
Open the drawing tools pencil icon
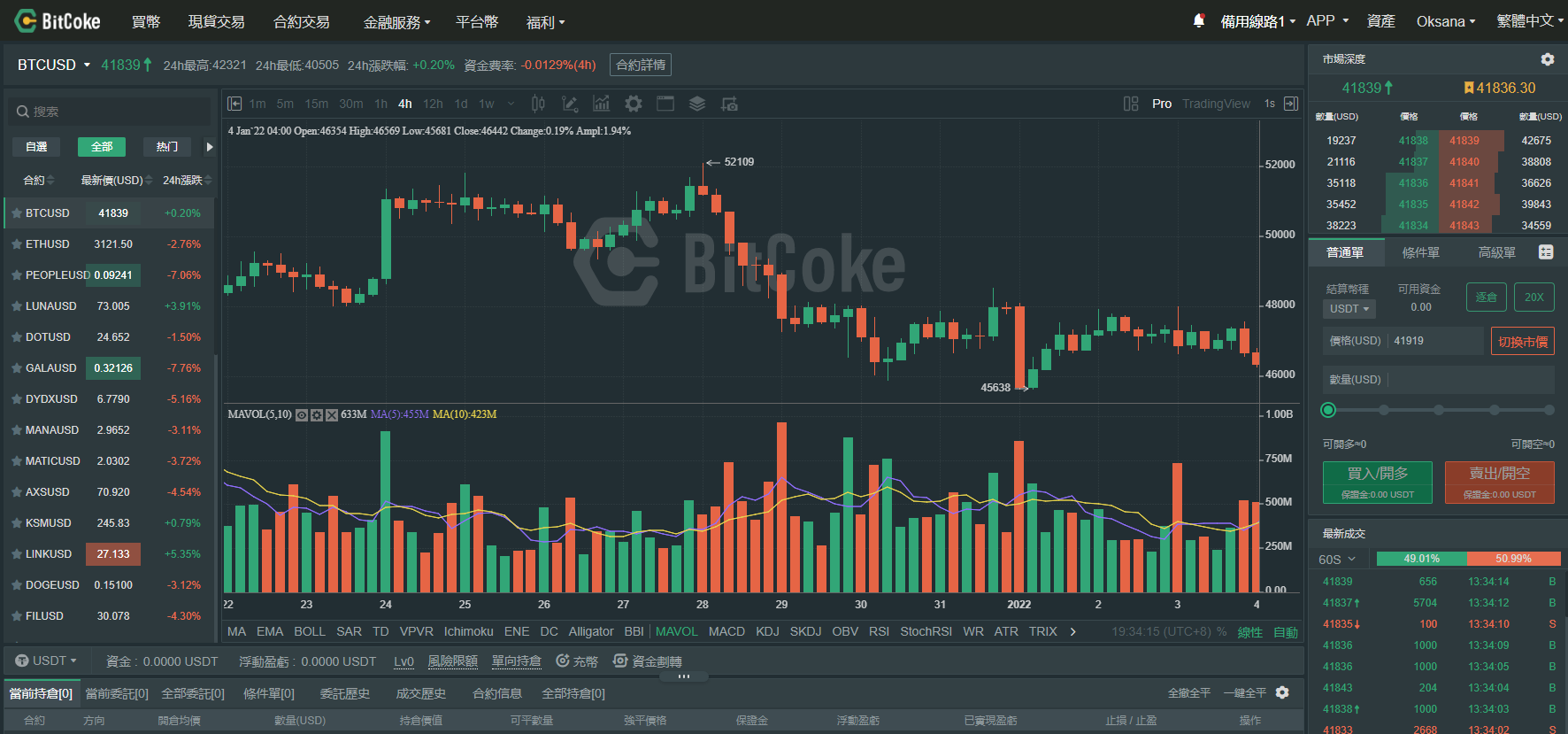[570, 104]
